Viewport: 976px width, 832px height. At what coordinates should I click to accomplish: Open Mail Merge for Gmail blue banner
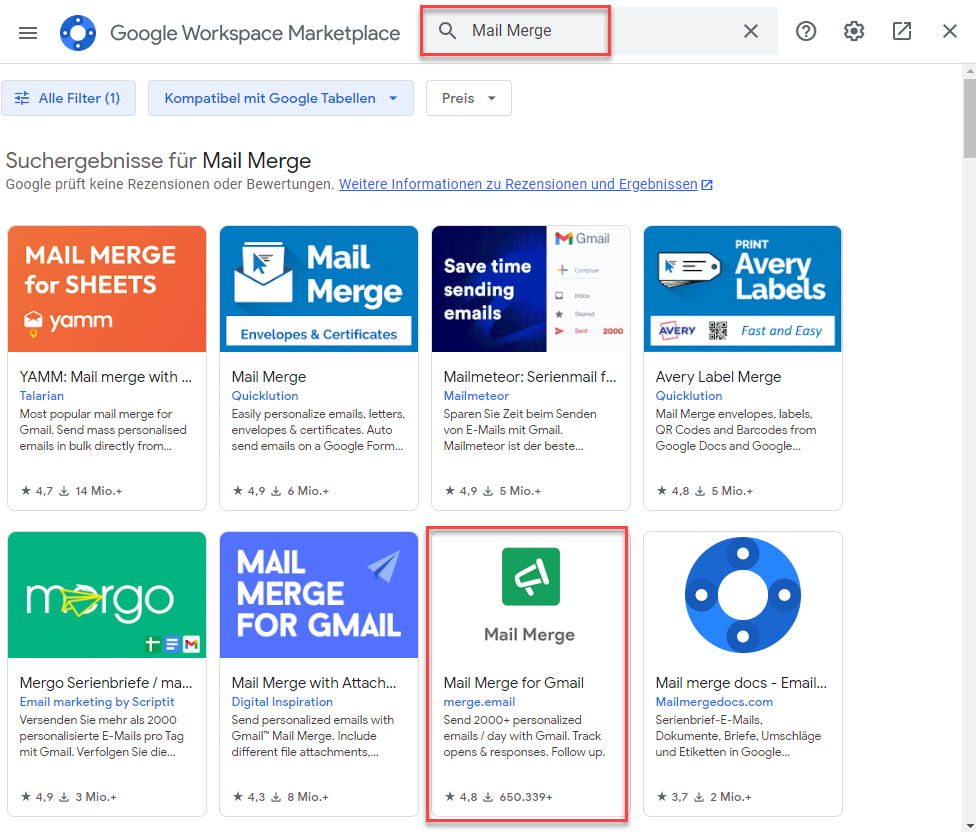point(319,594)
